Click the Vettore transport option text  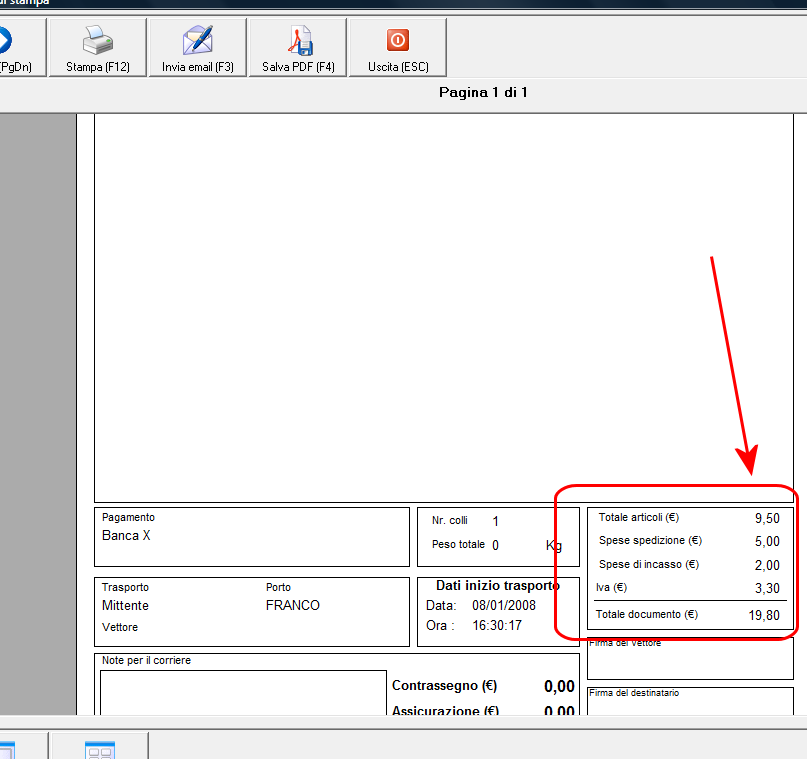120,627
